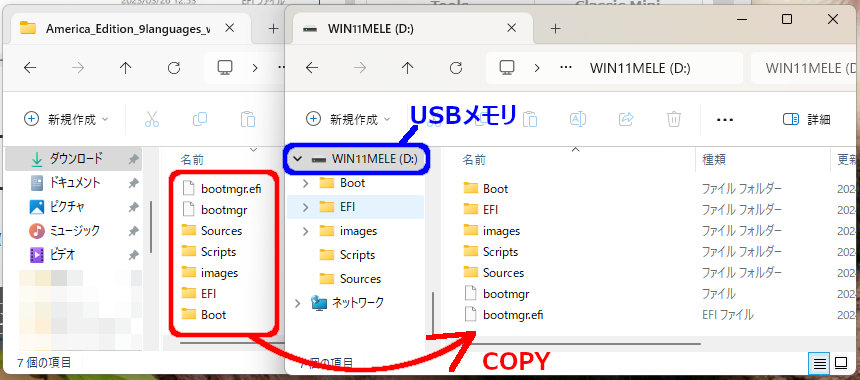Select Sources folder in navigation tree
Screen dimensions: 860x380
pyautogui.click(x=360, y=279)
